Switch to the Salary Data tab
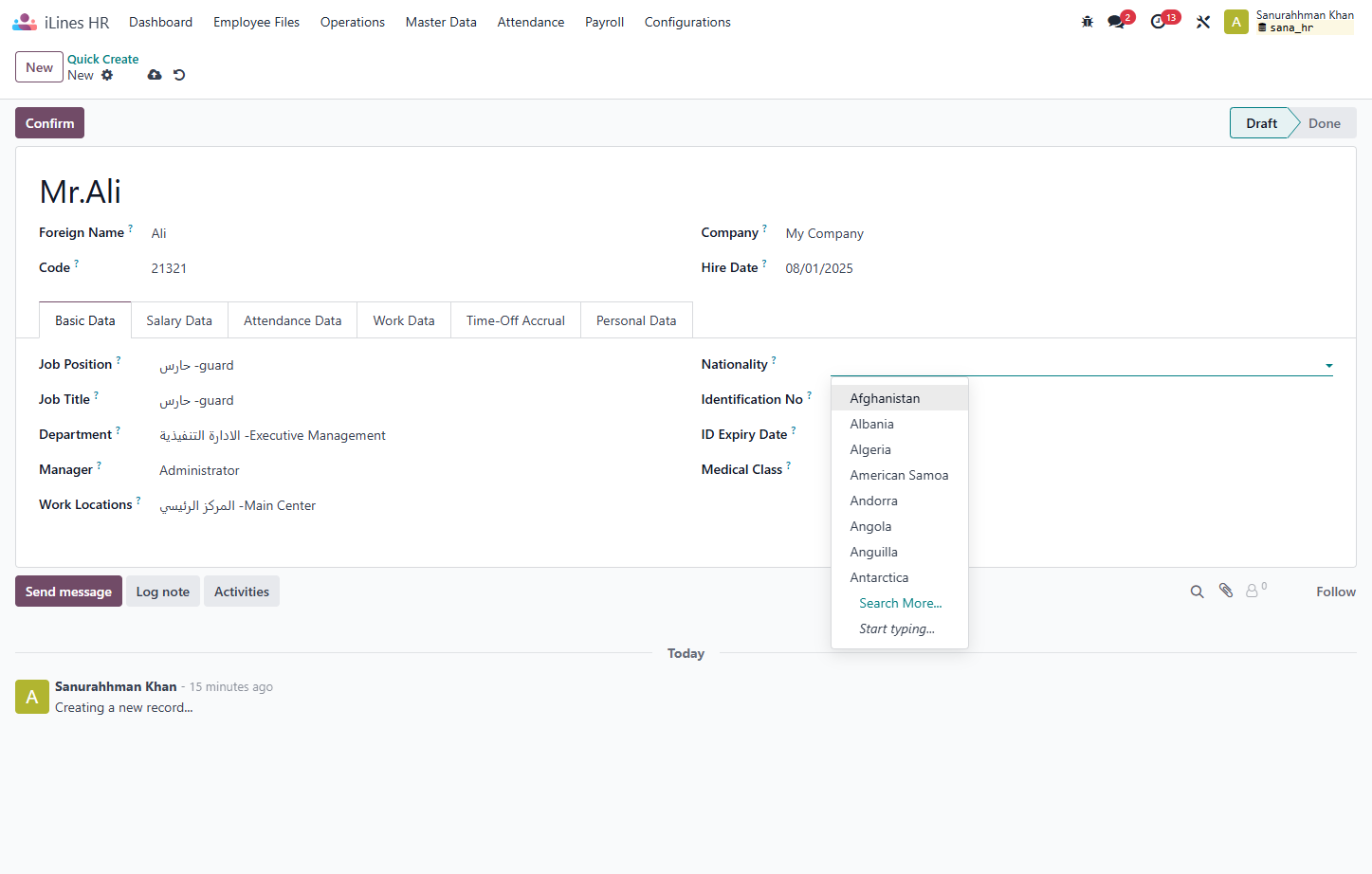 pyautogui.click(x=179, y=320)
